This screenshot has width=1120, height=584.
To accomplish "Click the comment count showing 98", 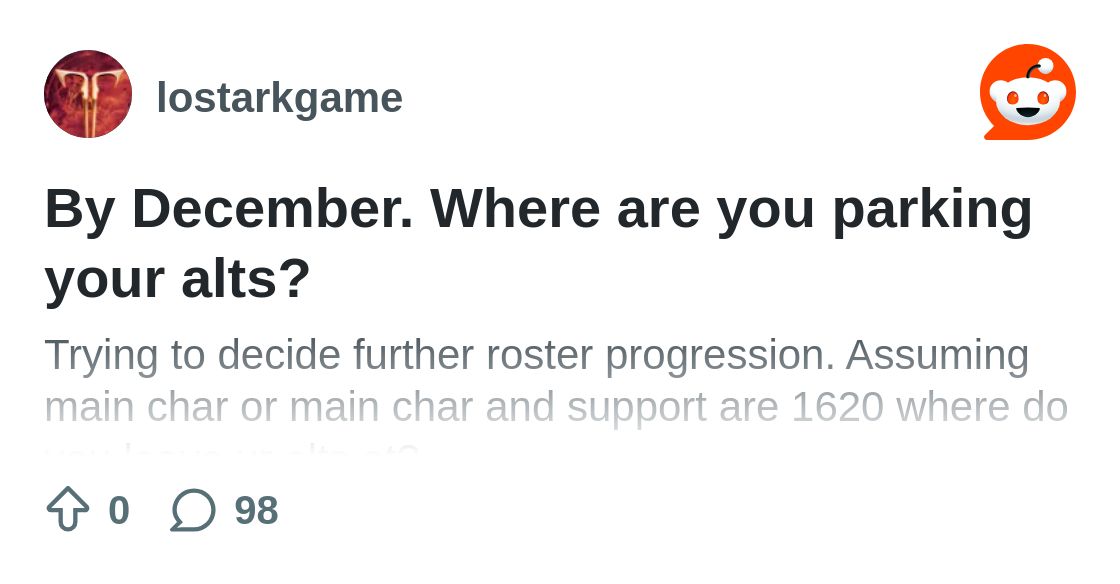I will [x=256, y=510].
